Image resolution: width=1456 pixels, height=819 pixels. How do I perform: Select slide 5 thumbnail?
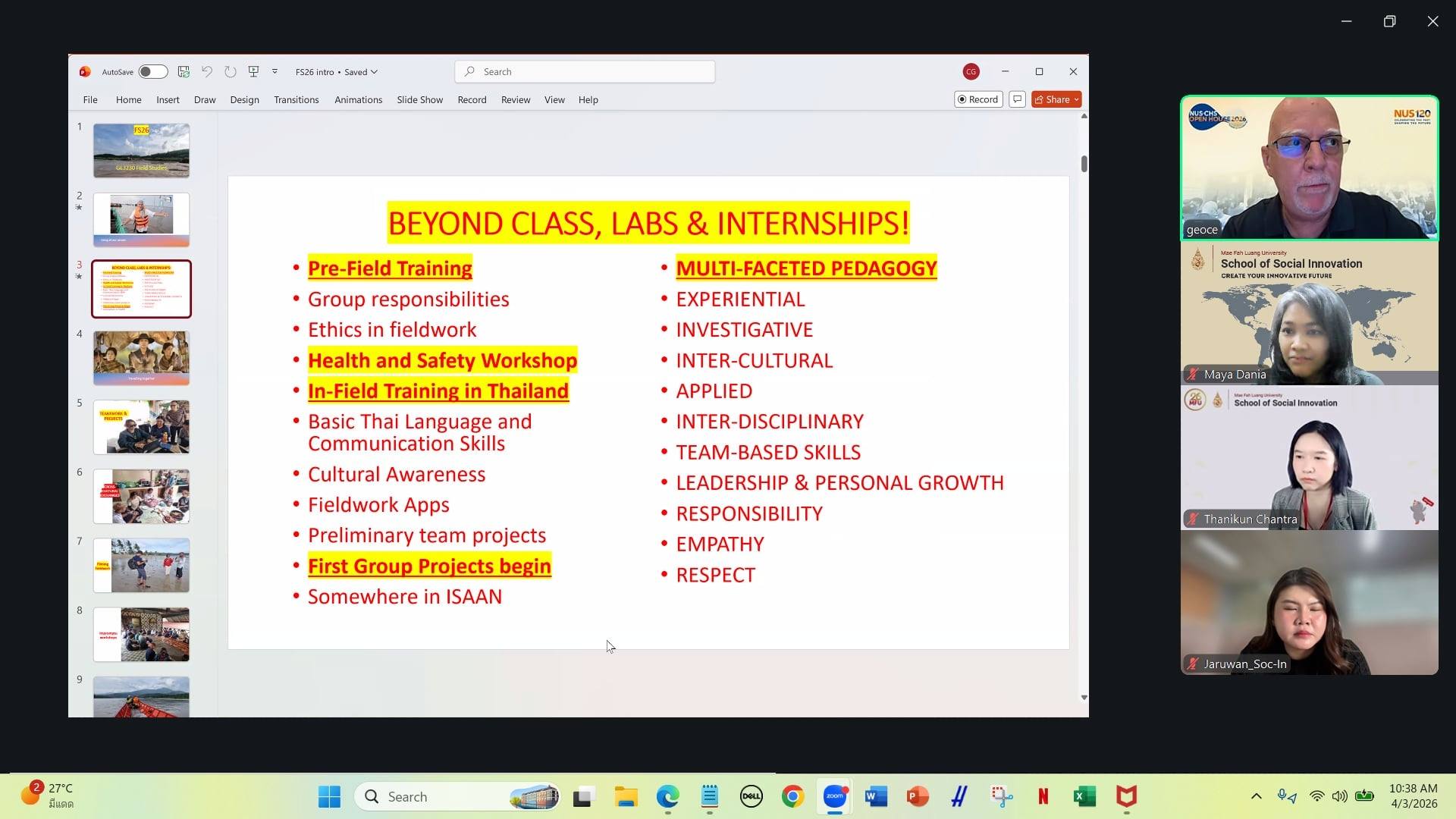point(141,427)
